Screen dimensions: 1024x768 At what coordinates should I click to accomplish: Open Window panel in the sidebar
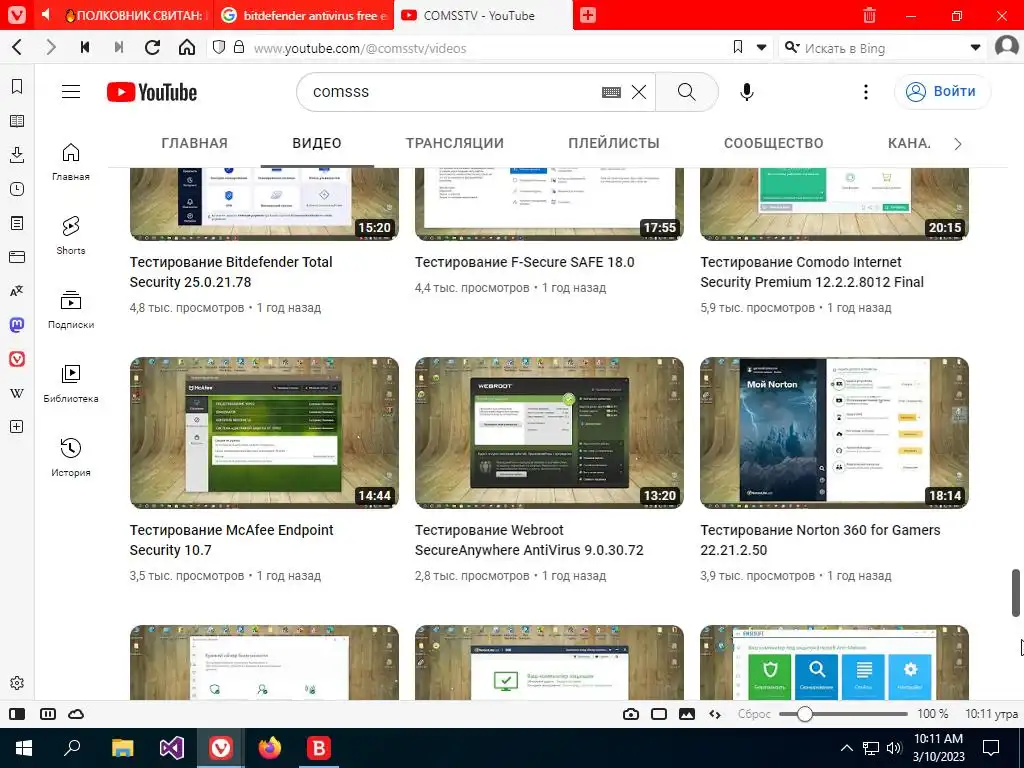[x=17, y=257]
